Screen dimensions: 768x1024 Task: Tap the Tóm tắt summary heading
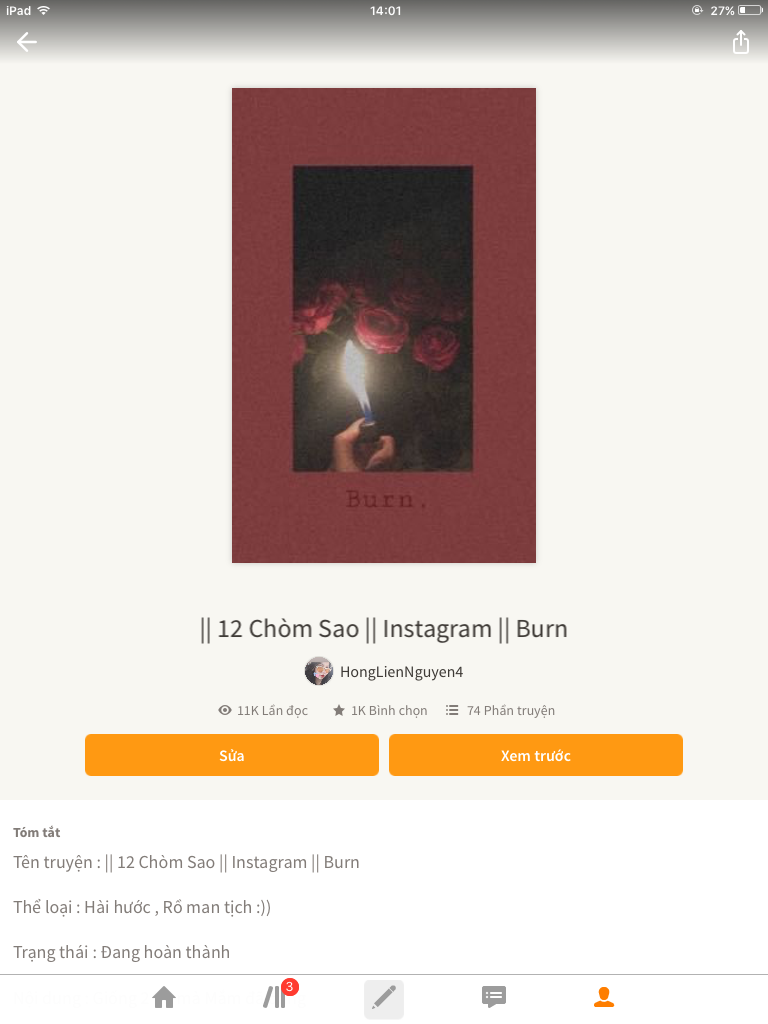pyautogui.click(x=37, y=832)
